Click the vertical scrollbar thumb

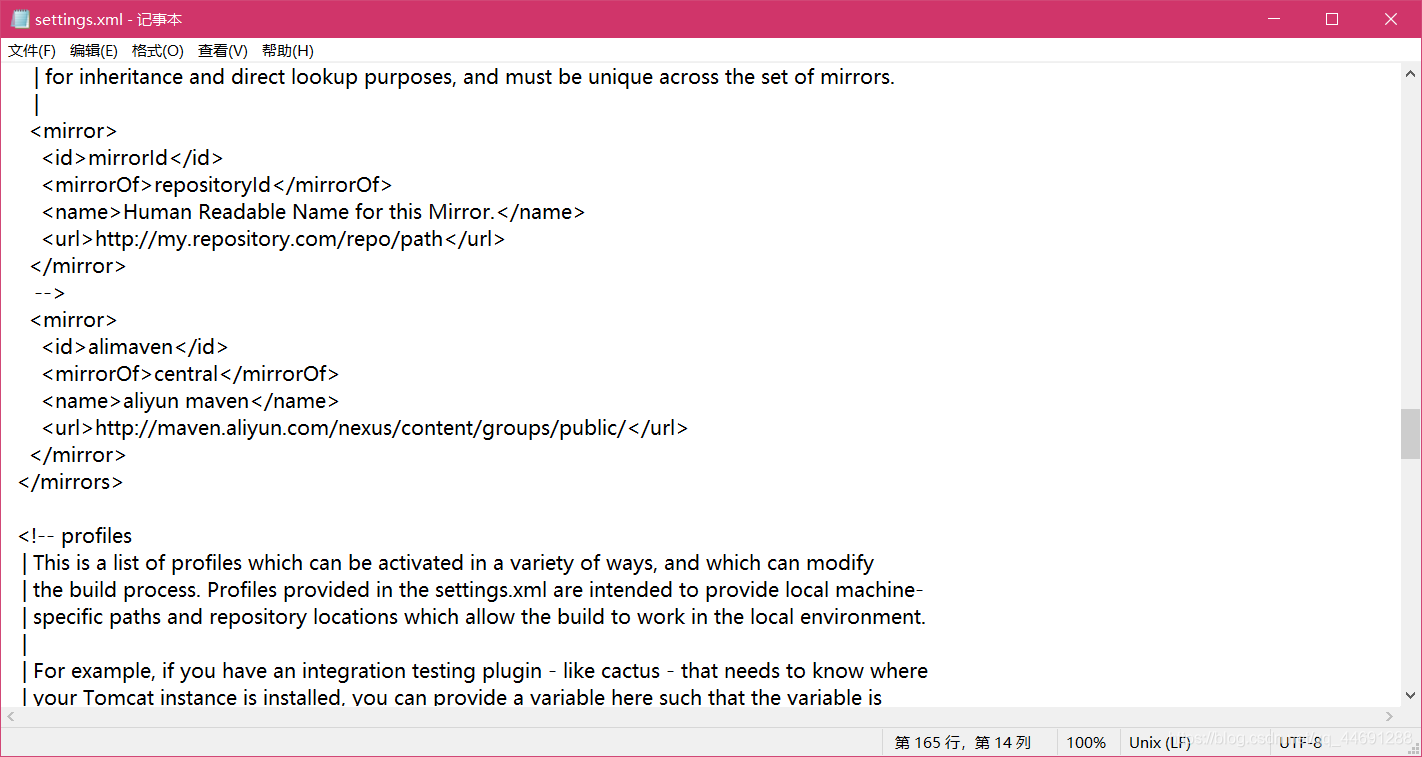click(x=1410, y=433)
